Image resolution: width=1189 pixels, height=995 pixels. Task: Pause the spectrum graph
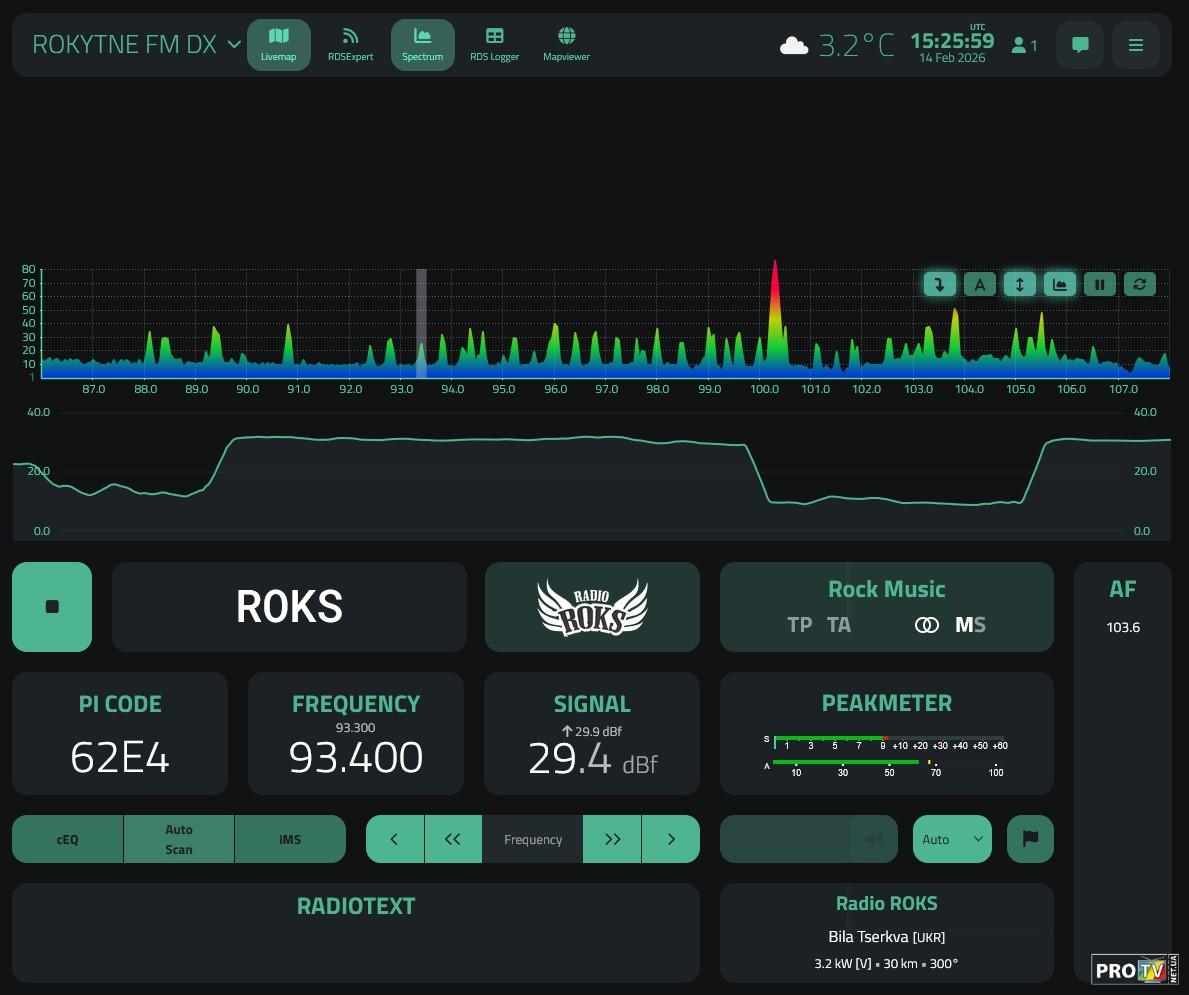(x=1099, y=285)
